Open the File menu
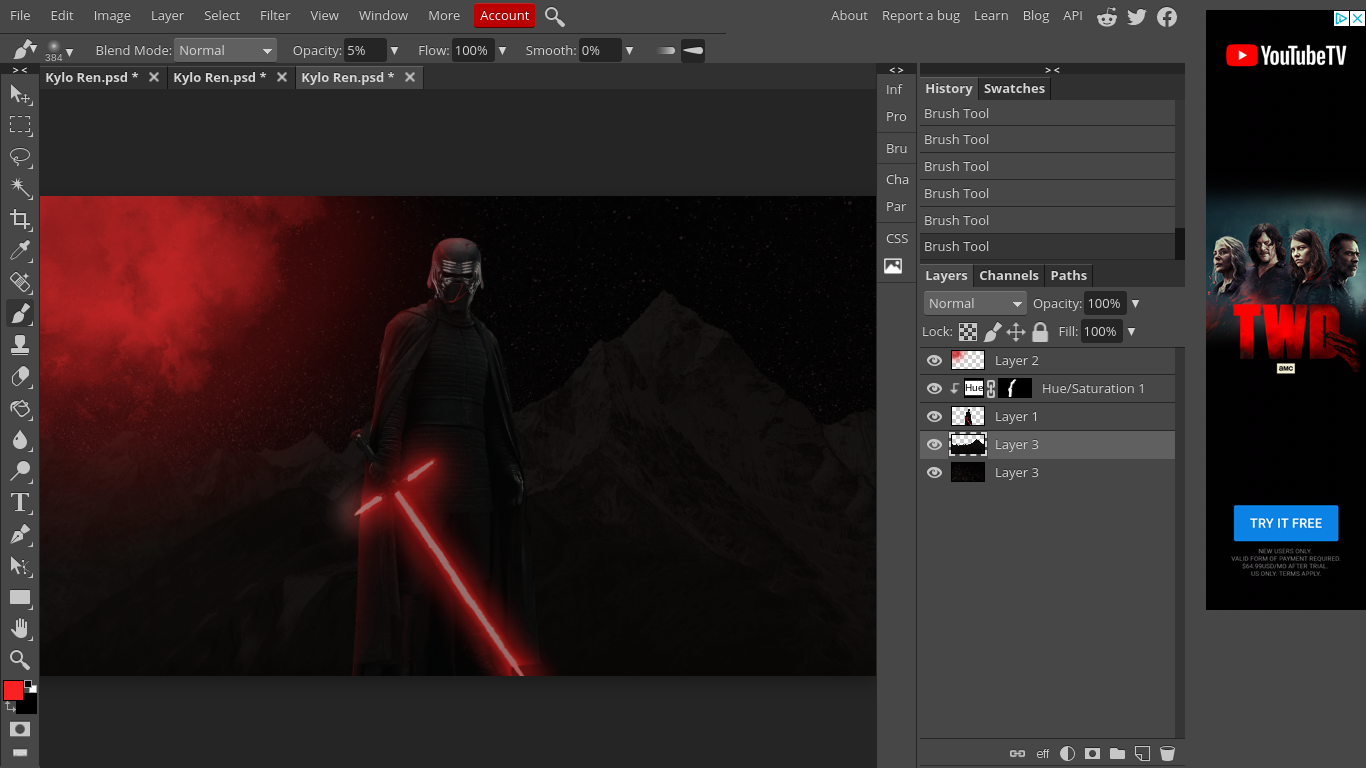1366x768 pixels. click(20, 15)
